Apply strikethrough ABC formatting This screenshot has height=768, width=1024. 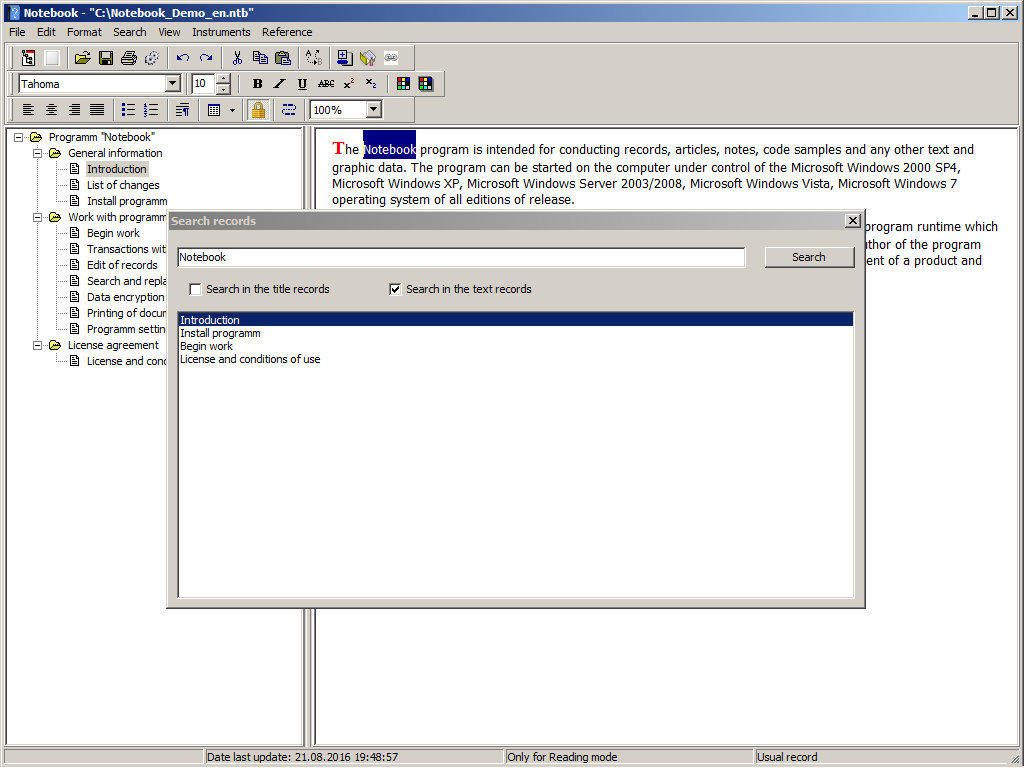point(325,84)
